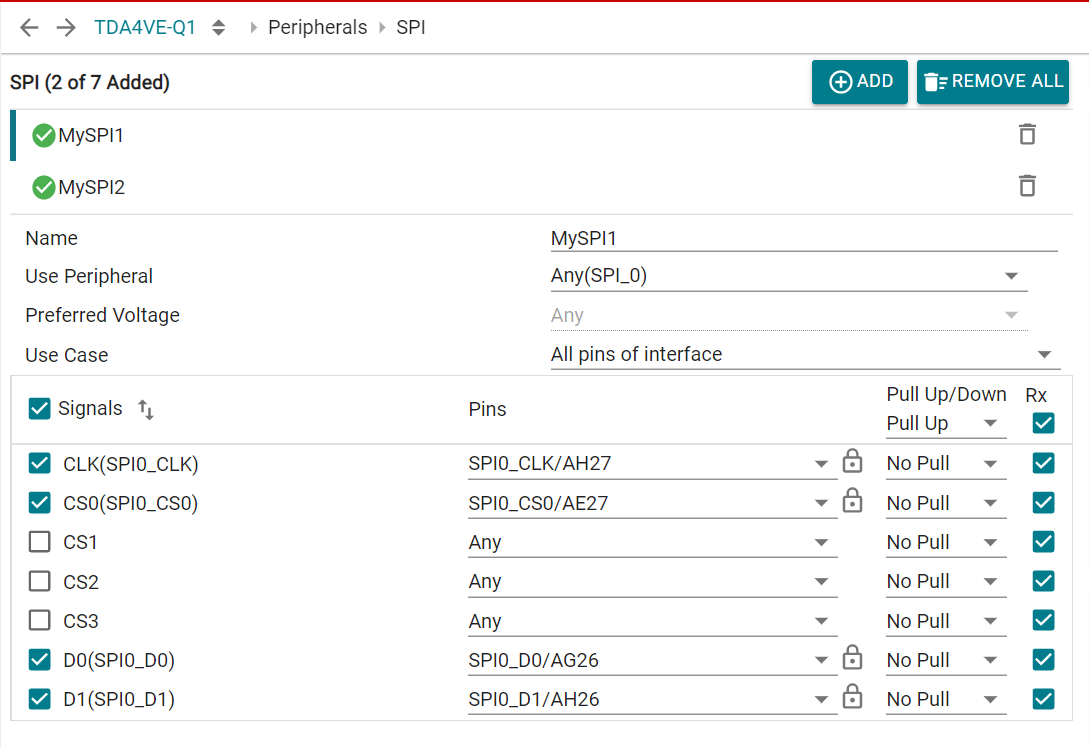Click the green check status icon beside MySPI2
This screenshot has width=1089, height=748.
coord(44,188)
